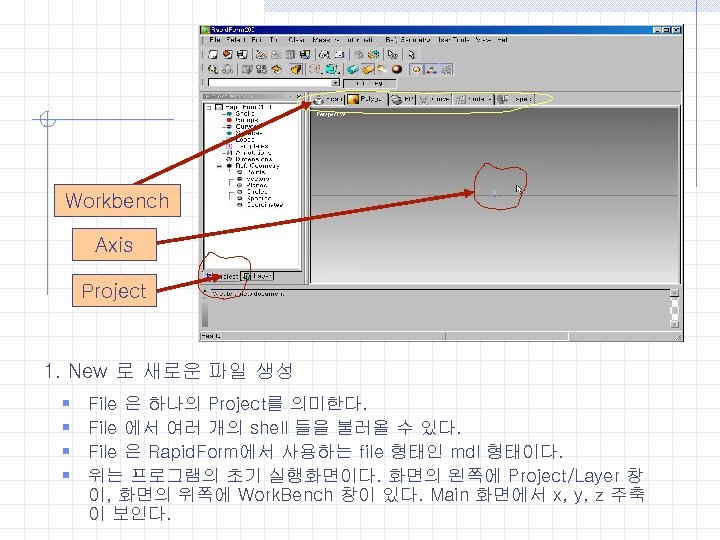Switch to the Scan workbench tab
This screenshot has height=540, width=720.
pos(328,99)
